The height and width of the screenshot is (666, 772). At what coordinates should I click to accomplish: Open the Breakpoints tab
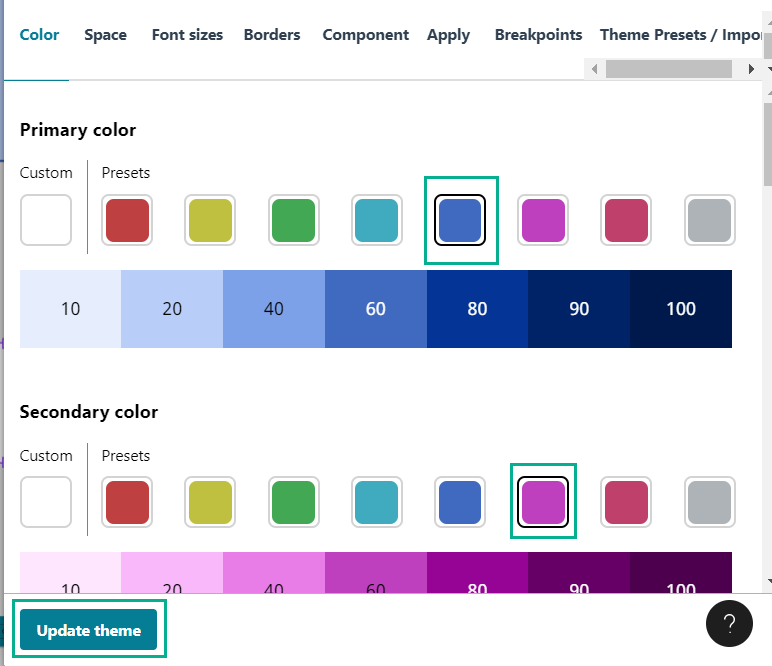[538, 35]
